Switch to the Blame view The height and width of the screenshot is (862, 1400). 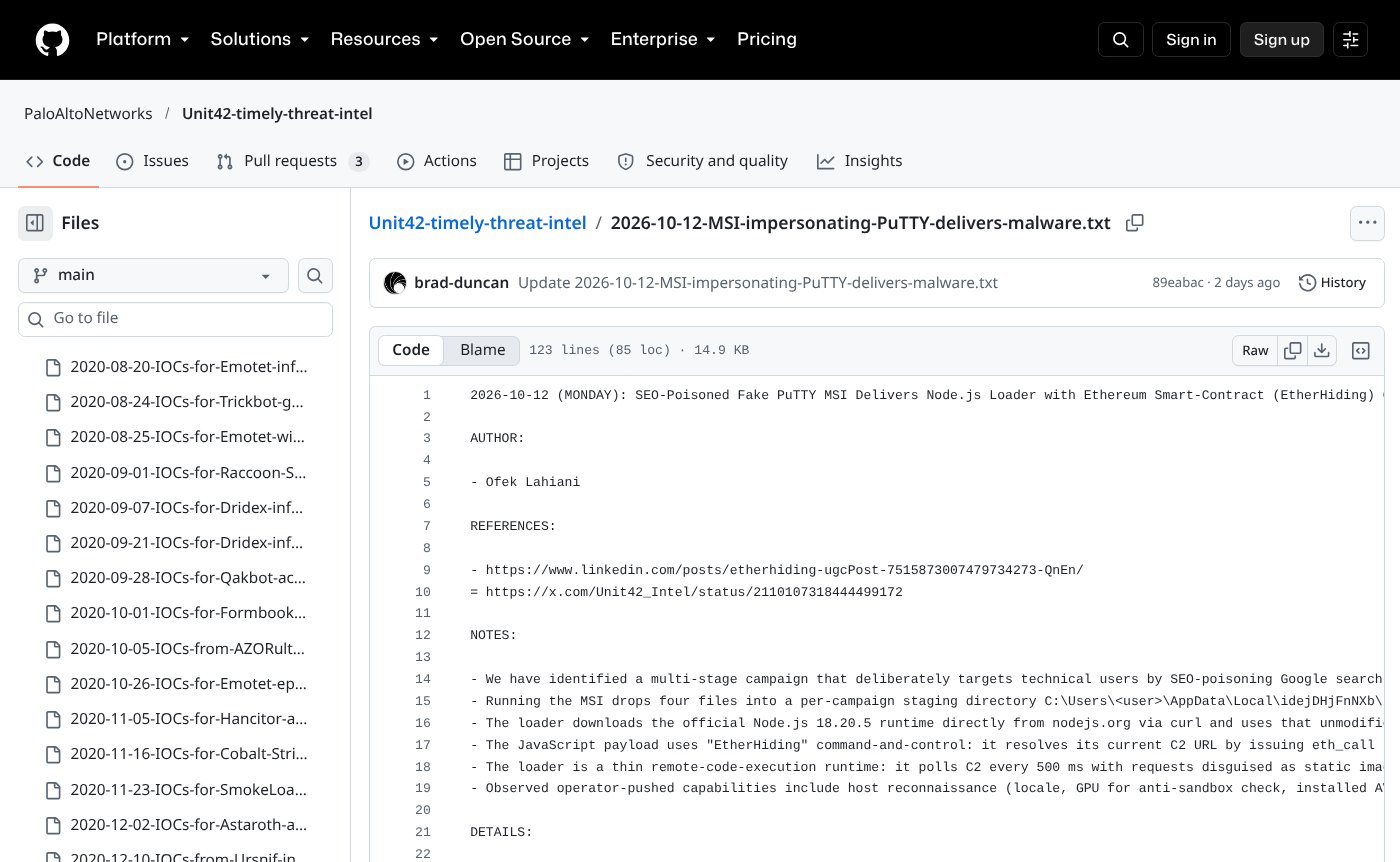coord(482,350)
